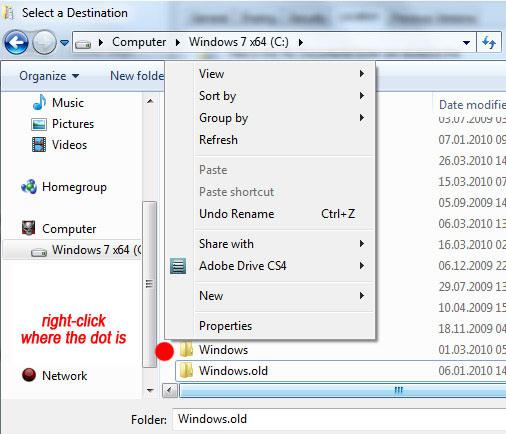Screen dimensions: 506x434
Task: Open Pictures in the navigation pane
Action: click(73, 124)
